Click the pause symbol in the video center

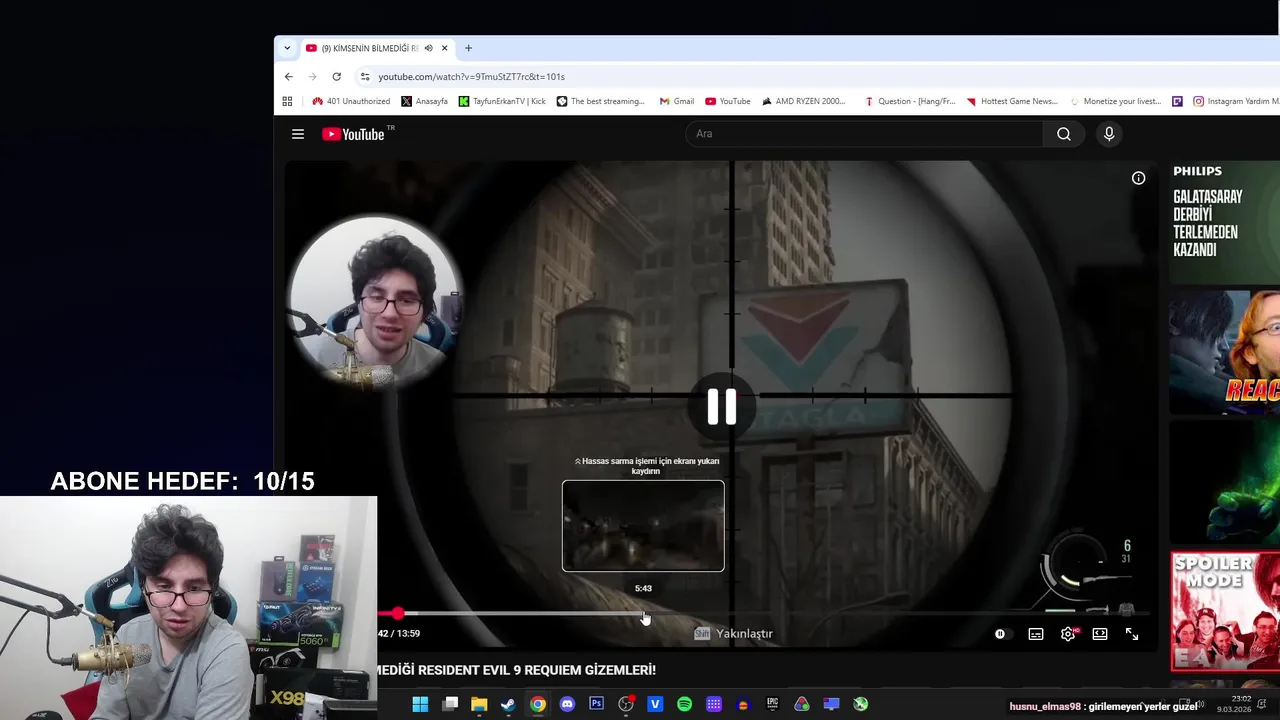point(722,407)
